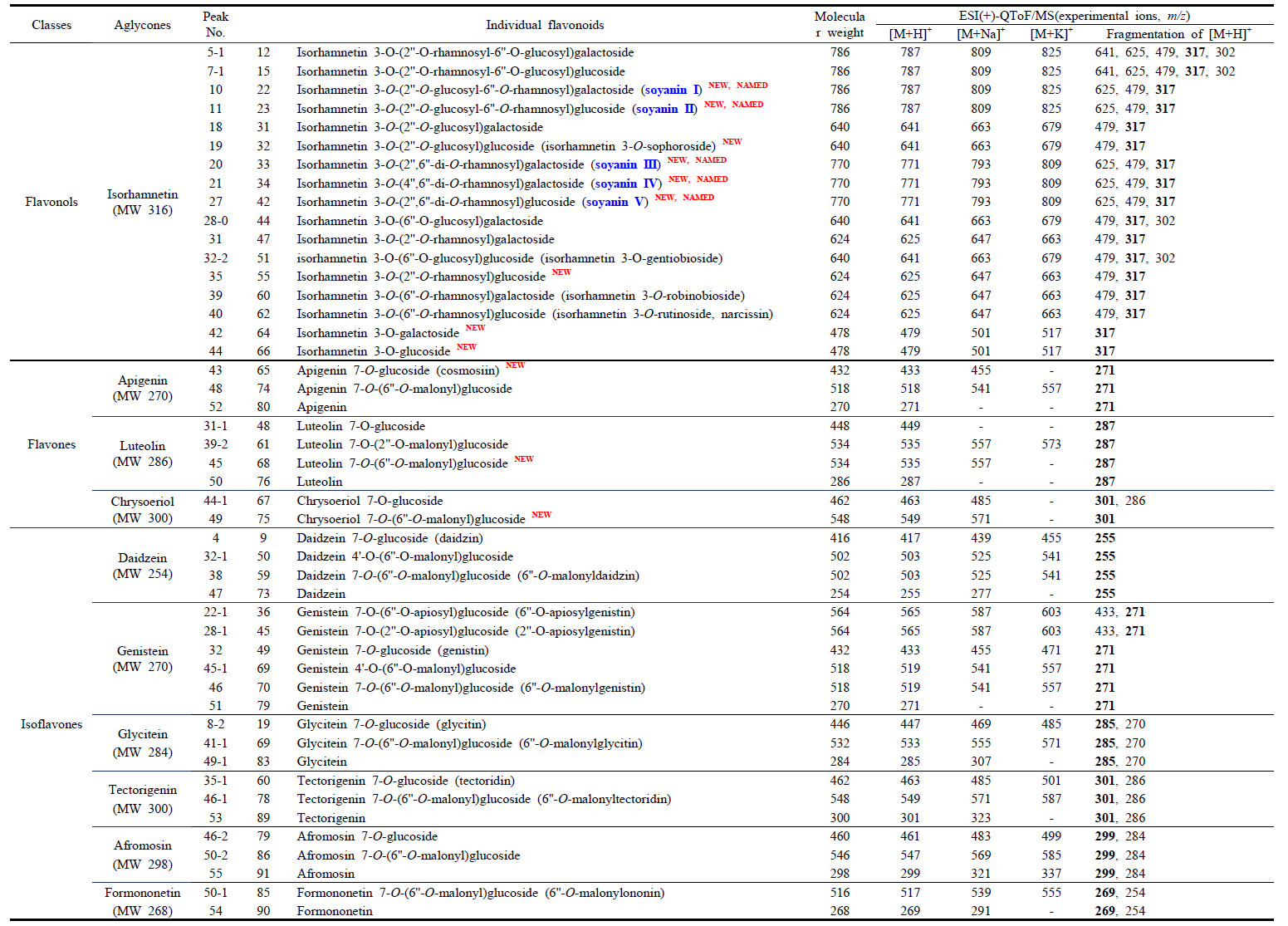Screen dimensions: 1288x926
Task: Click peak number '50-1' cell
Action: tap(216, 893)
